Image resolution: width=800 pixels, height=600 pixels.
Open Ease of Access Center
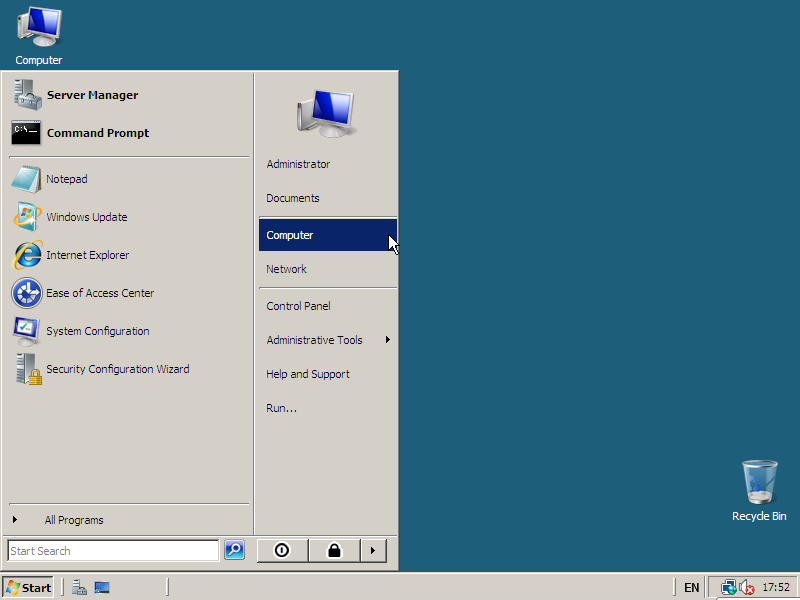pos(99,293)
